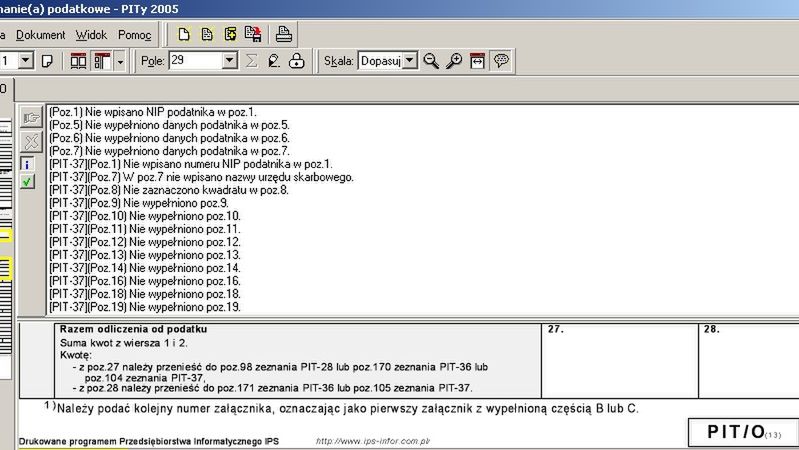Image resolution: width=799 pixels, height=450 pixels.
Task: Select message '(Poz.1) Nie wpisano NIP podatnika'
Action: tap(153, 112)
